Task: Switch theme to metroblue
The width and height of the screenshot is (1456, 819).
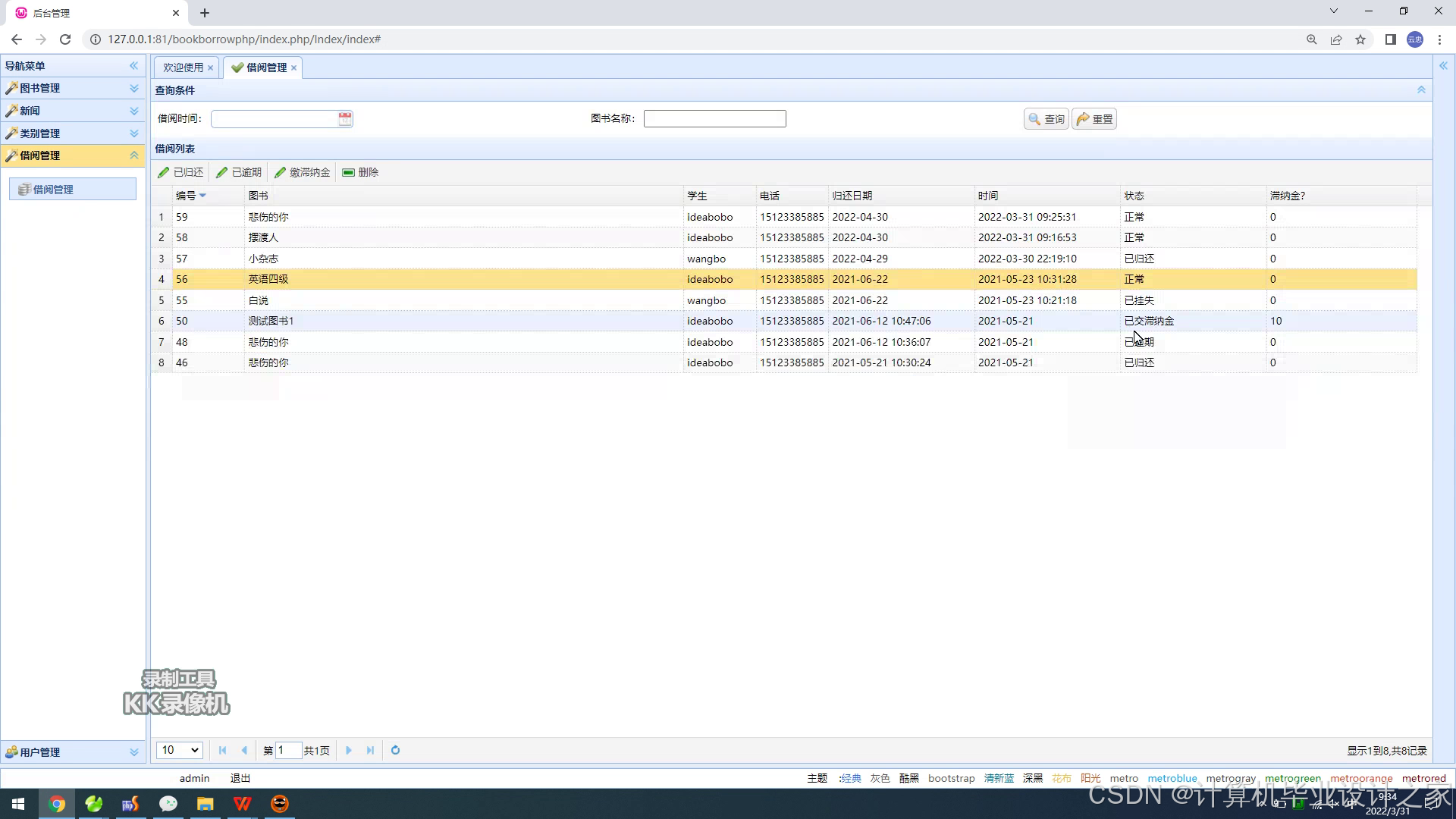Action: point(1172,778)
